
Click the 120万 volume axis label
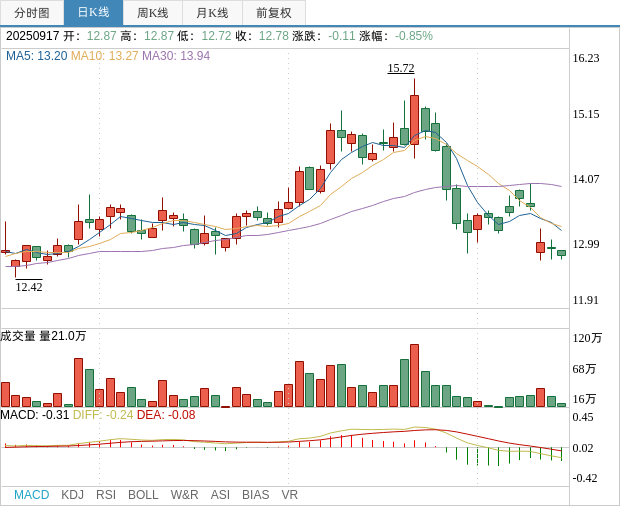click(587, 338)
